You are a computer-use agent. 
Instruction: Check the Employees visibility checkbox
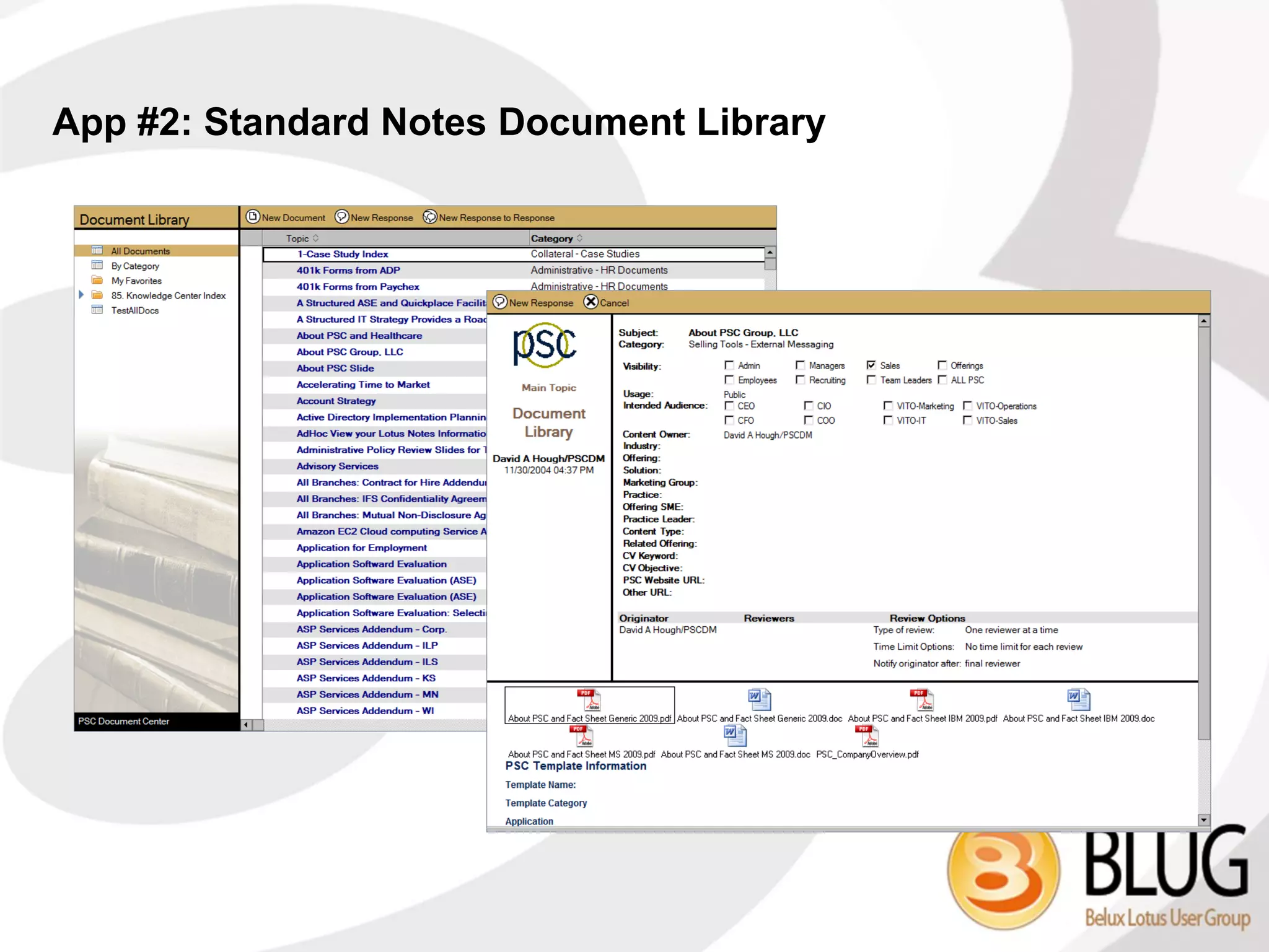[x=729, y=380]
